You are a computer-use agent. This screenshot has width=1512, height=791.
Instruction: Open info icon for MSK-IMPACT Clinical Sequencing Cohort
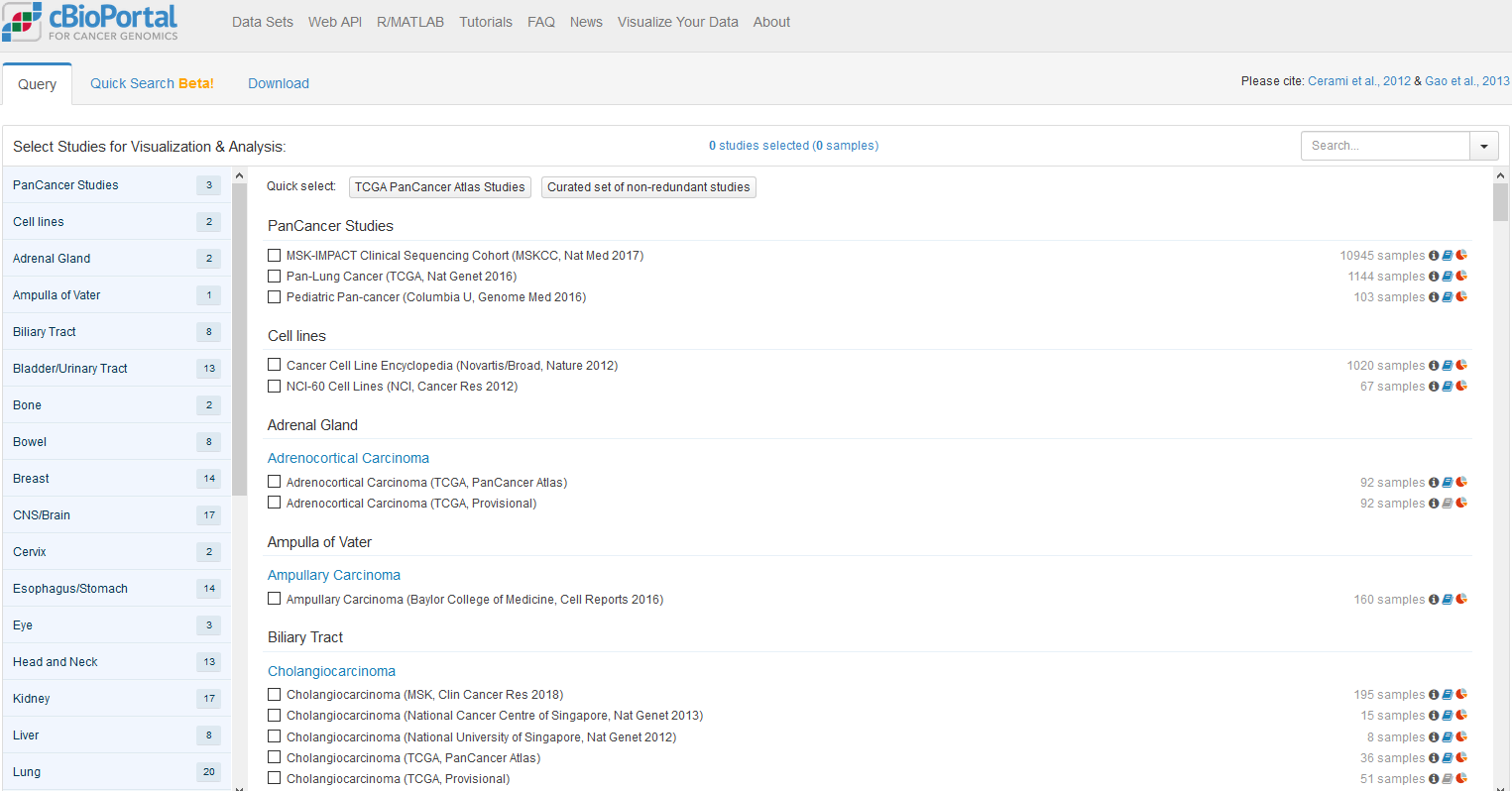(x=1434, y=256)
